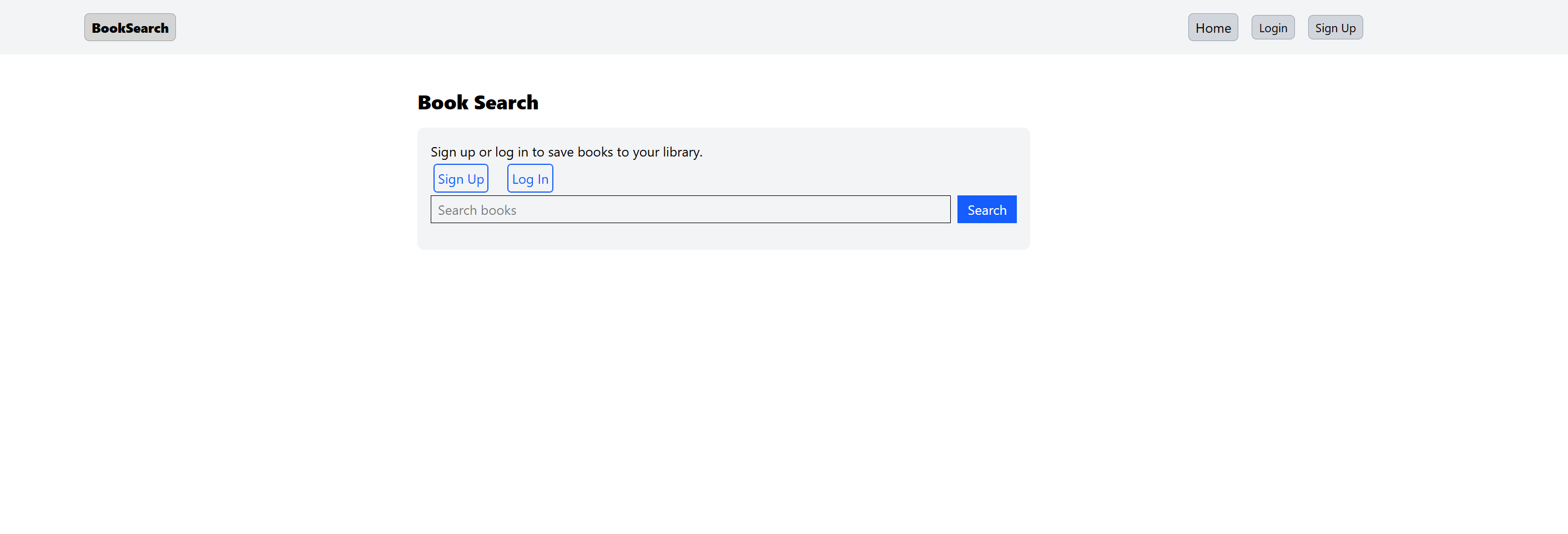1568x534 pixels.
Task: Open Login in the top navigation
Action: (x=1273, y=27)
